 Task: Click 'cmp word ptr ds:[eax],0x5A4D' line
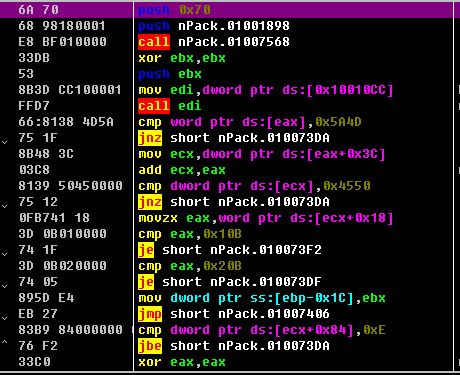tap(250, 122)
